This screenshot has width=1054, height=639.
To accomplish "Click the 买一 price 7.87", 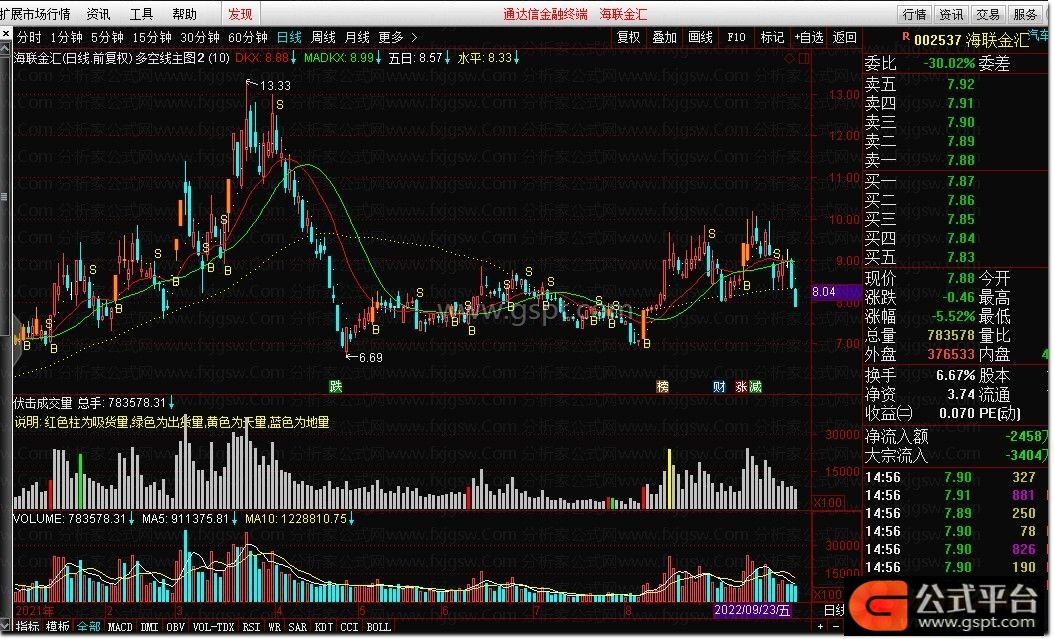I will pos(961,181).
